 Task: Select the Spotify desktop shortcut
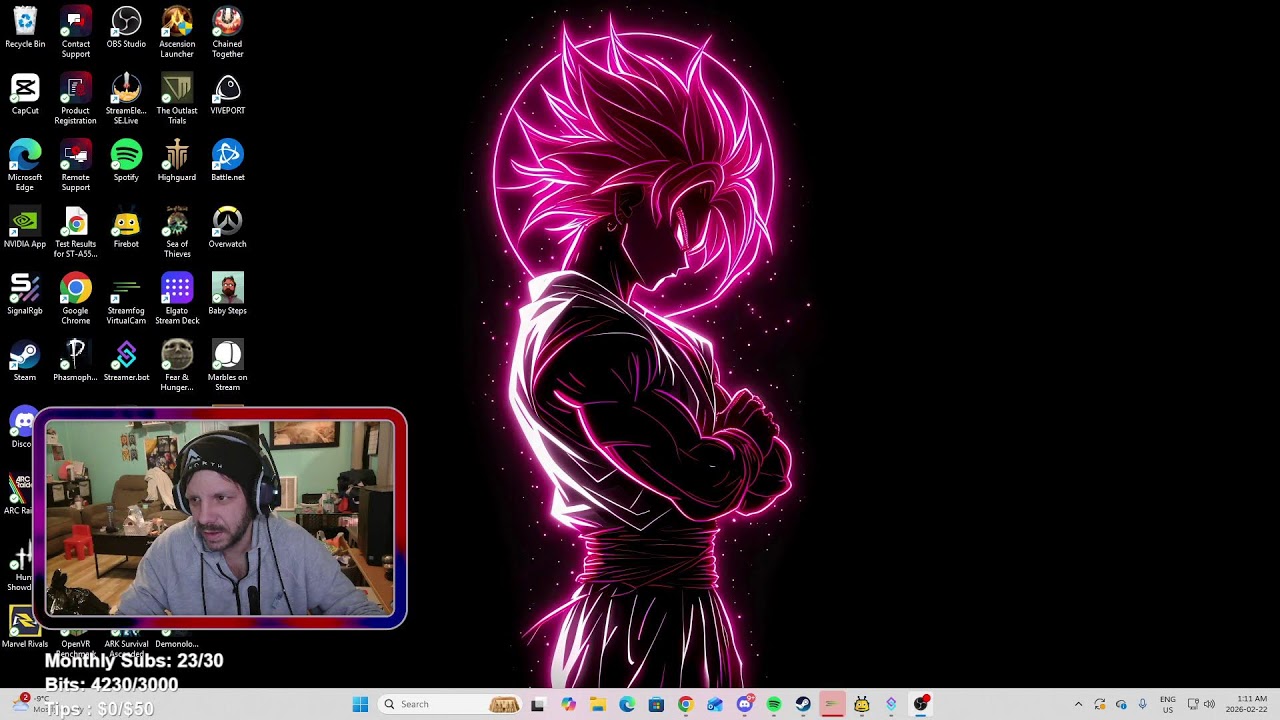[126, 161]
